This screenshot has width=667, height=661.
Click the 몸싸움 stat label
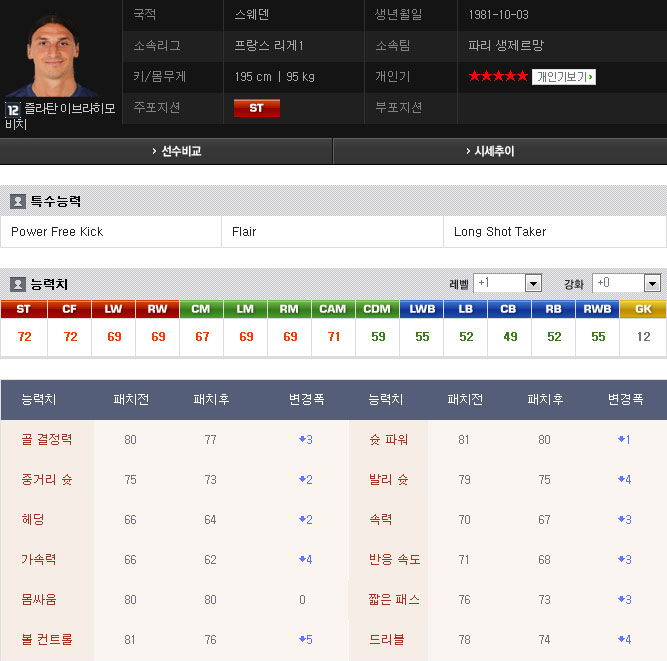coord(39,599)
